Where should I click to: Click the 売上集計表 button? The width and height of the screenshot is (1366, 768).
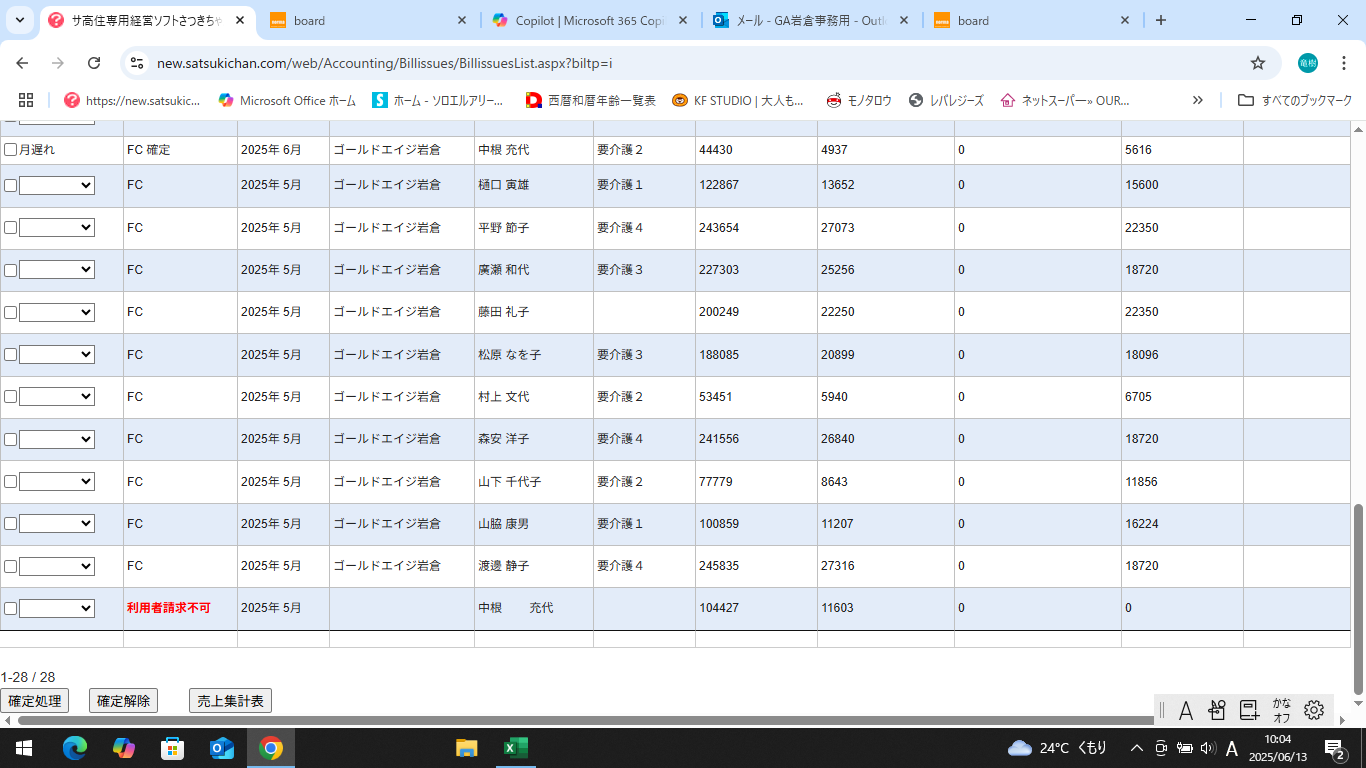coord(230,701)
